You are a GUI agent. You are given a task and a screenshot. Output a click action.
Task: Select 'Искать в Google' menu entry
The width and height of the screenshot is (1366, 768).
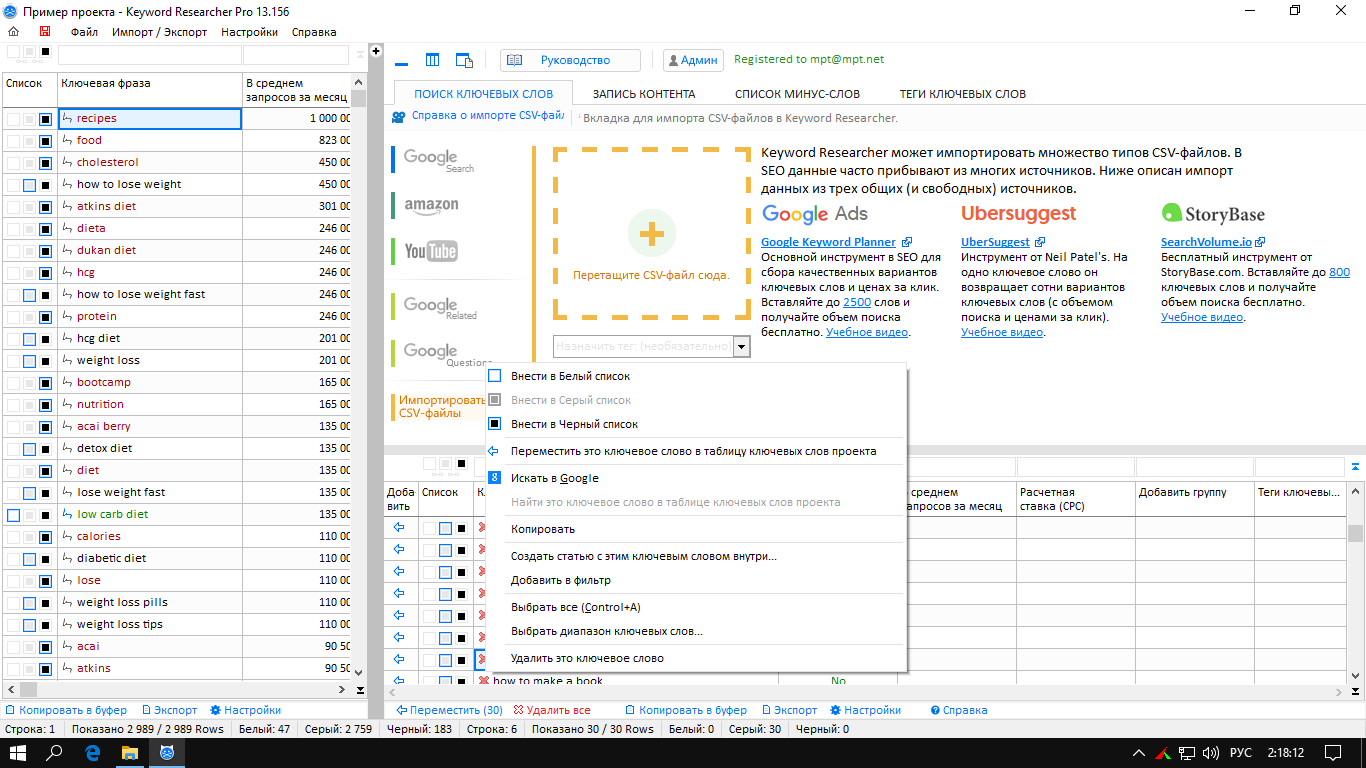point(695,478)
